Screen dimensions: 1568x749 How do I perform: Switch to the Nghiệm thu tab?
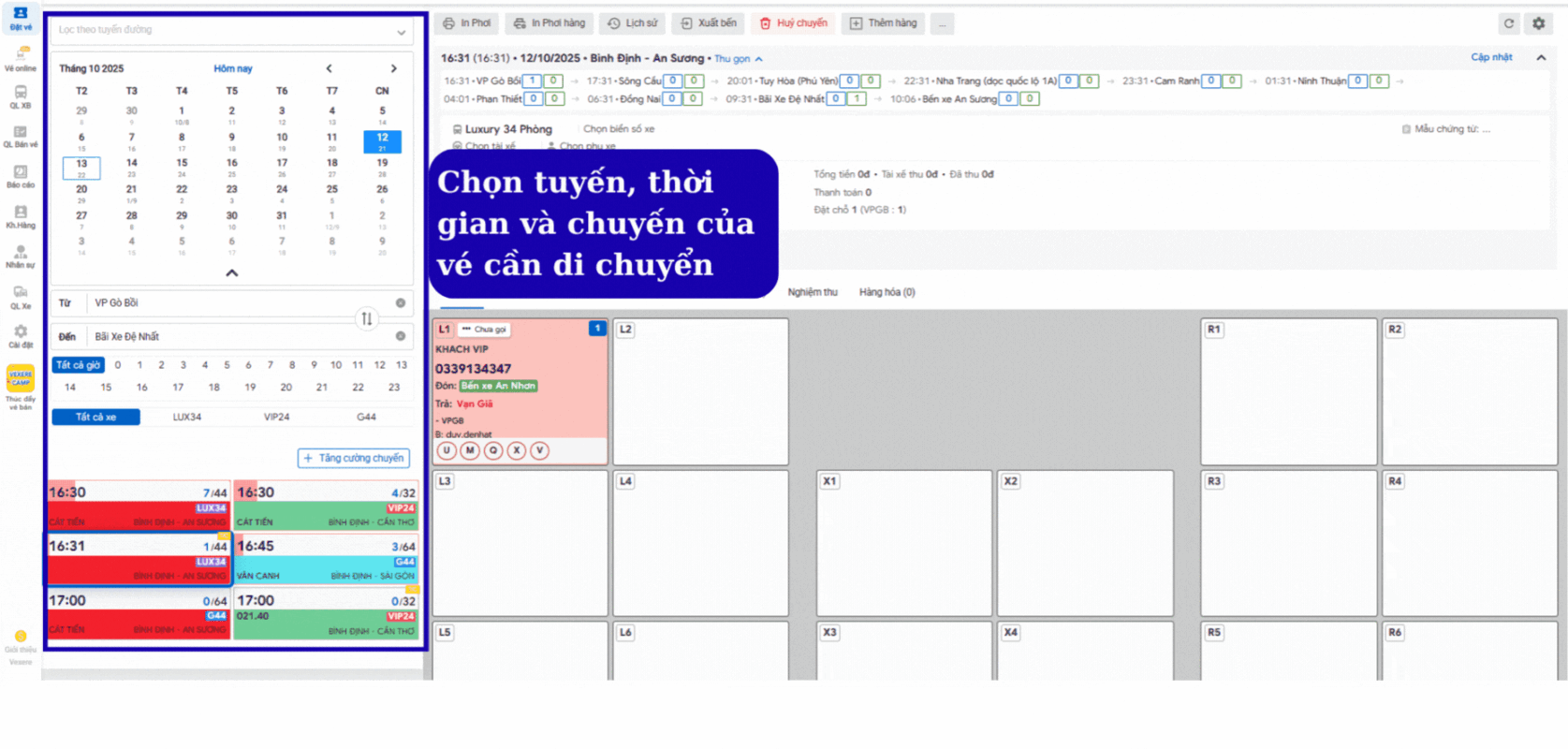(x=812, y=292)
